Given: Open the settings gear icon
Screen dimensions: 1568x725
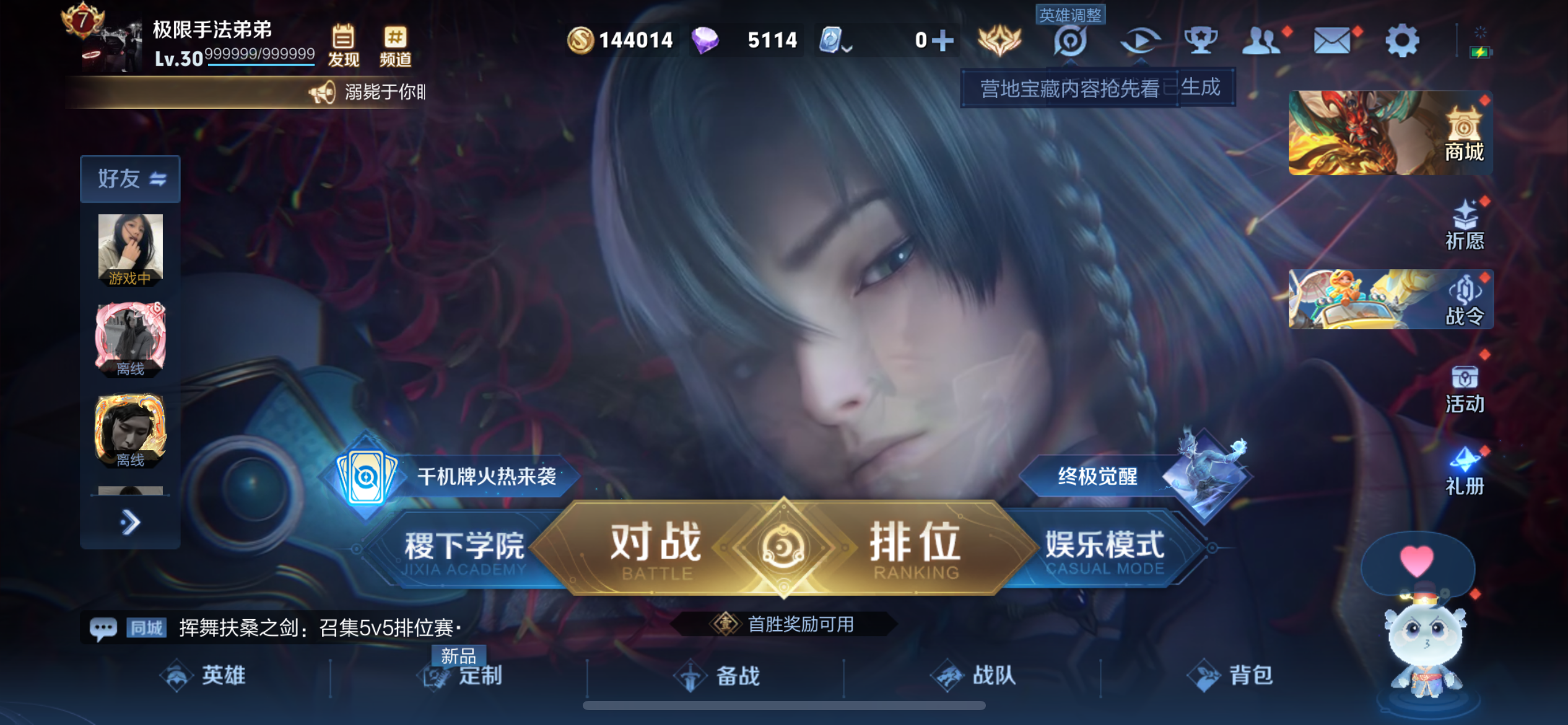Looking at the screenshot, I should tap(1402, 41).
